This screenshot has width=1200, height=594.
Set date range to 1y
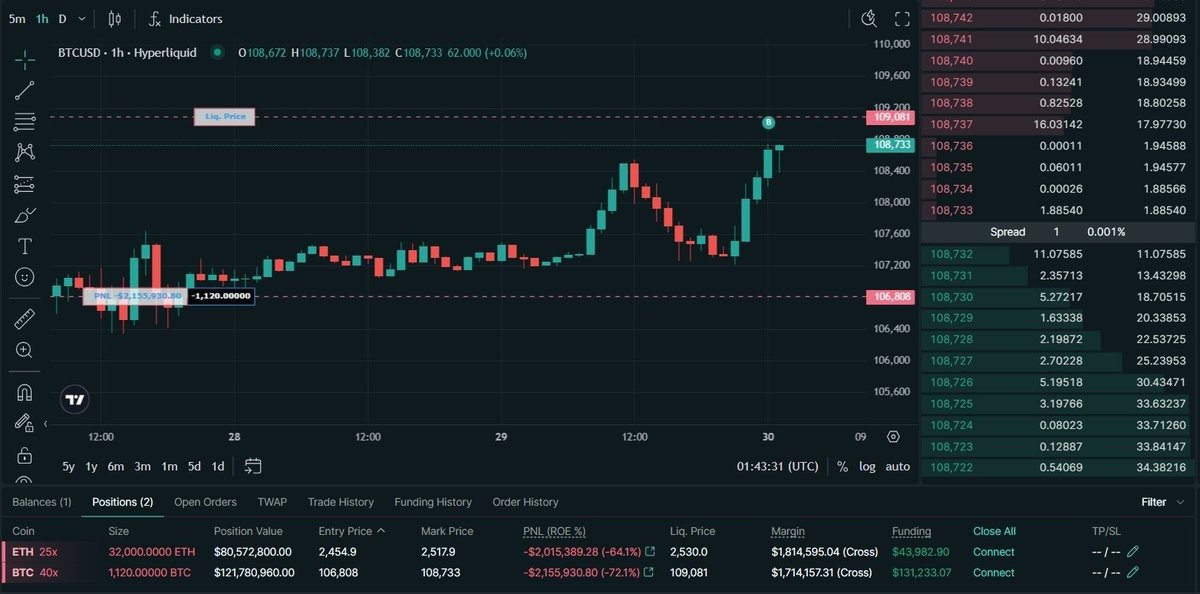91,466
